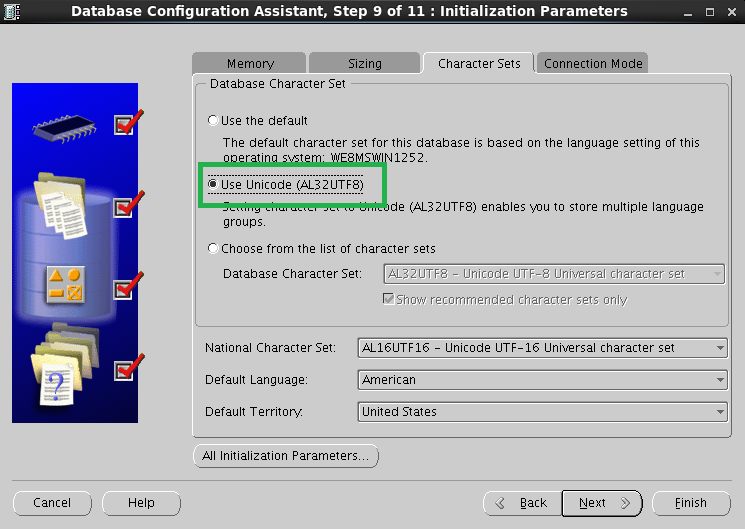
Task: Open the Connection Mode tab
Action: pos(592,63)
